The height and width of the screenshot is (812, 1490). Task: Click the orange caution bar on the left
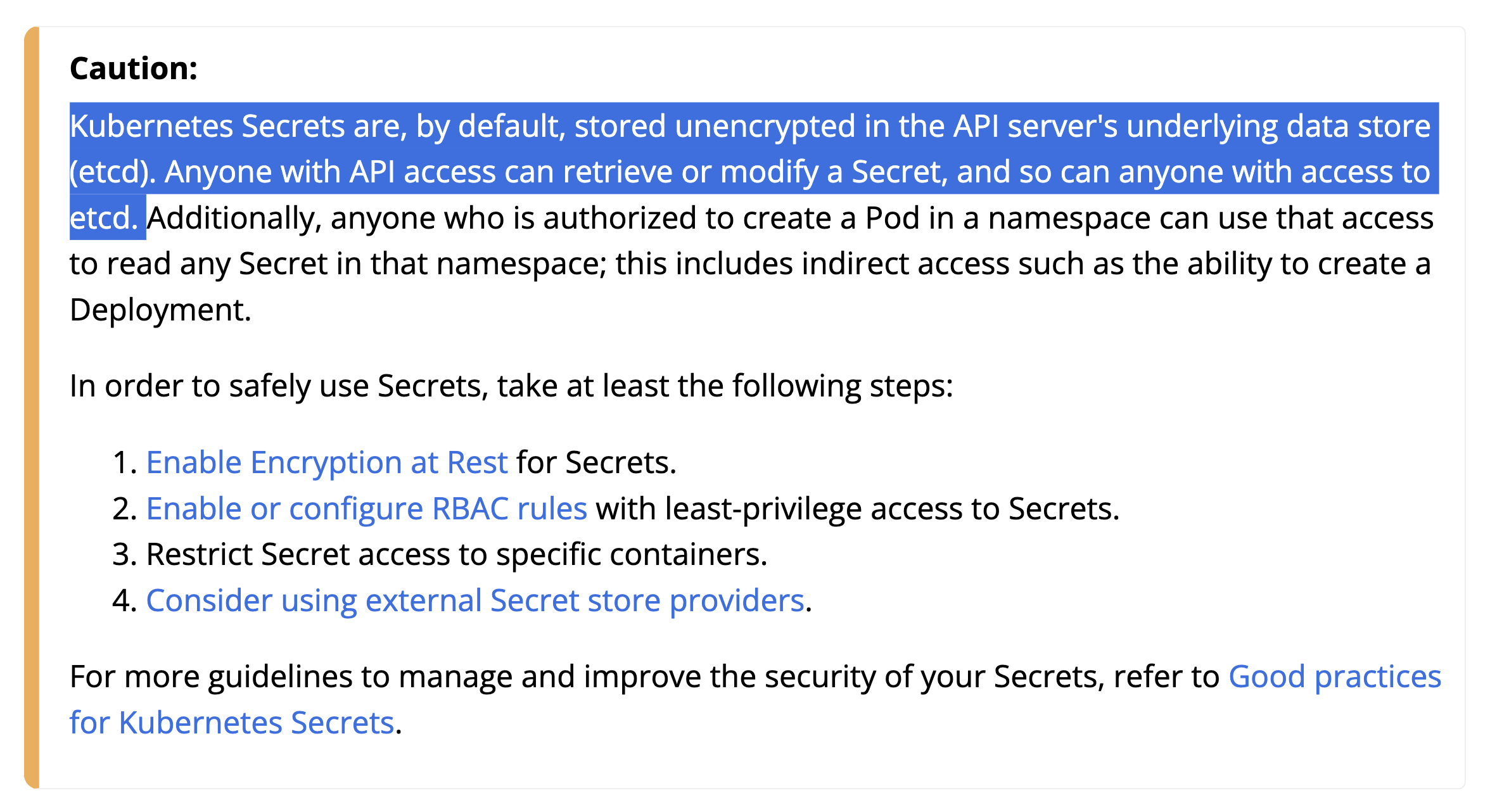click(32, 407)
